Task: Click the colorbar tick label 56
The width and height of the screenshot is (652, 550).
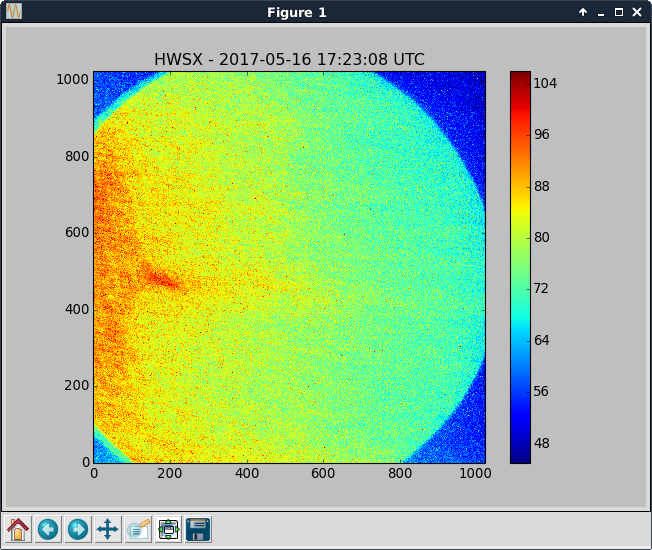Action: tap(541, 391)
